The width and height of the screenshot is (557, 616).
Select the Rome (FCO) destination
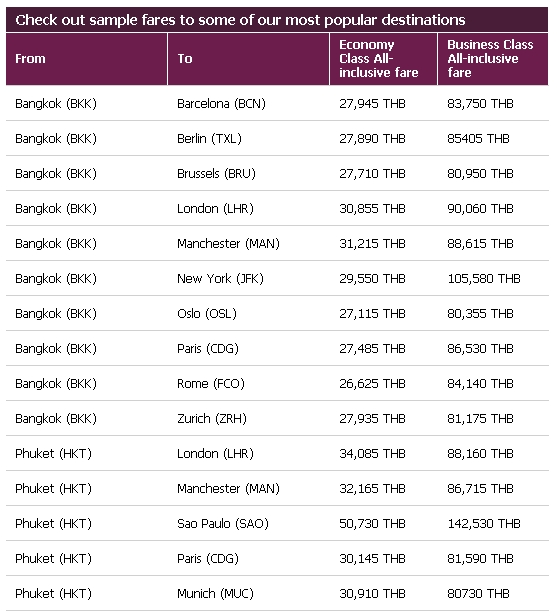pyautogui.click(x=211, y=383)
